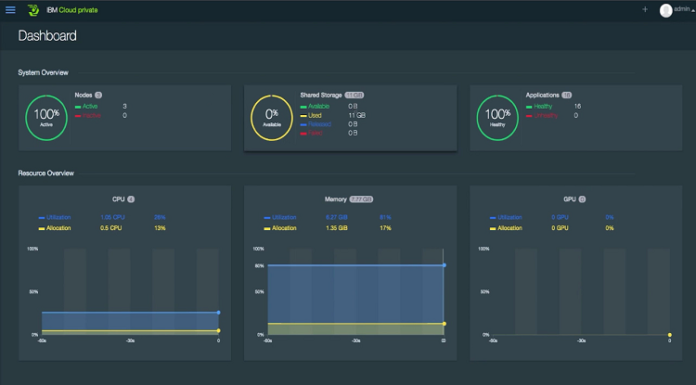Click the IBM Cloud private logo icon
The image size is (696, 385).
[x=33, y=10]
